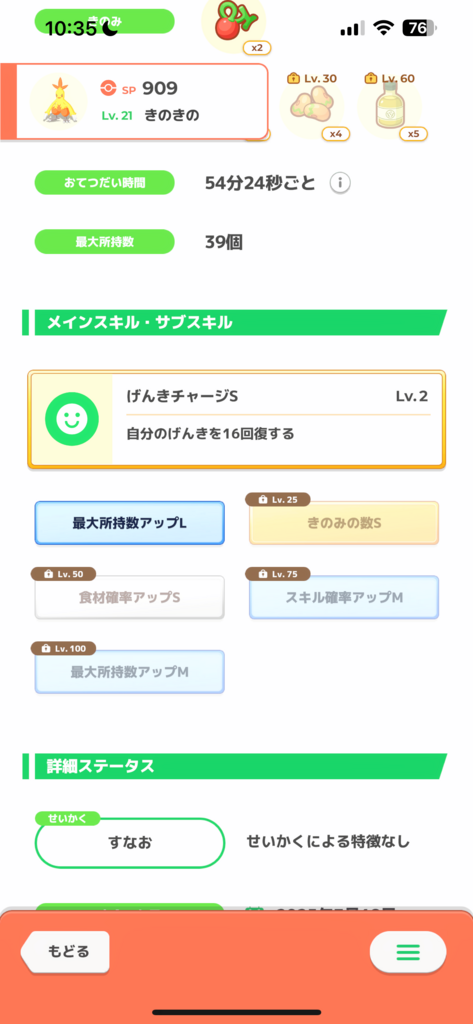Screen dimensions: 473x1024
Task: Select the 最大所持数アップL sub skill
Action: point(129,522)
